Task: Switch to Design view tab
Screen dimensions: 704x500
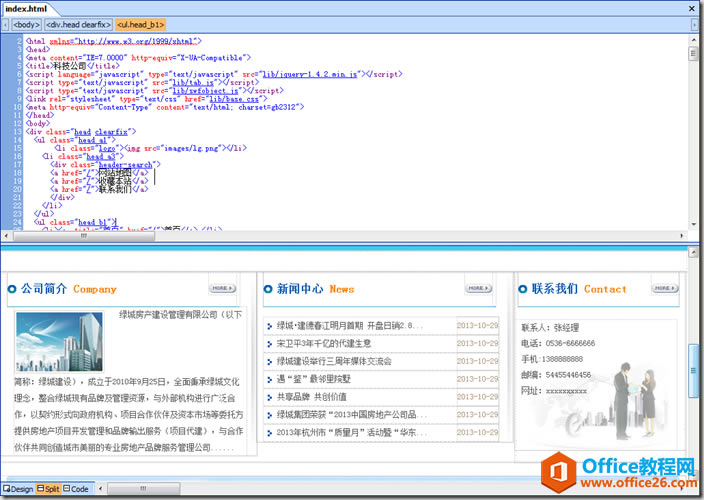Action: pyautogui.click(x=19, y=489)
